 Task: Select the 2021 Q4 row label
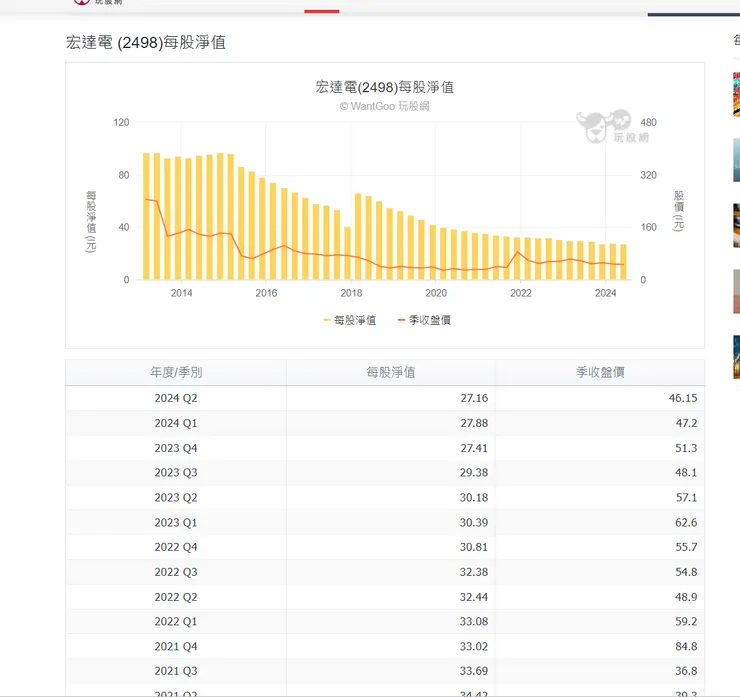point(176,647)
